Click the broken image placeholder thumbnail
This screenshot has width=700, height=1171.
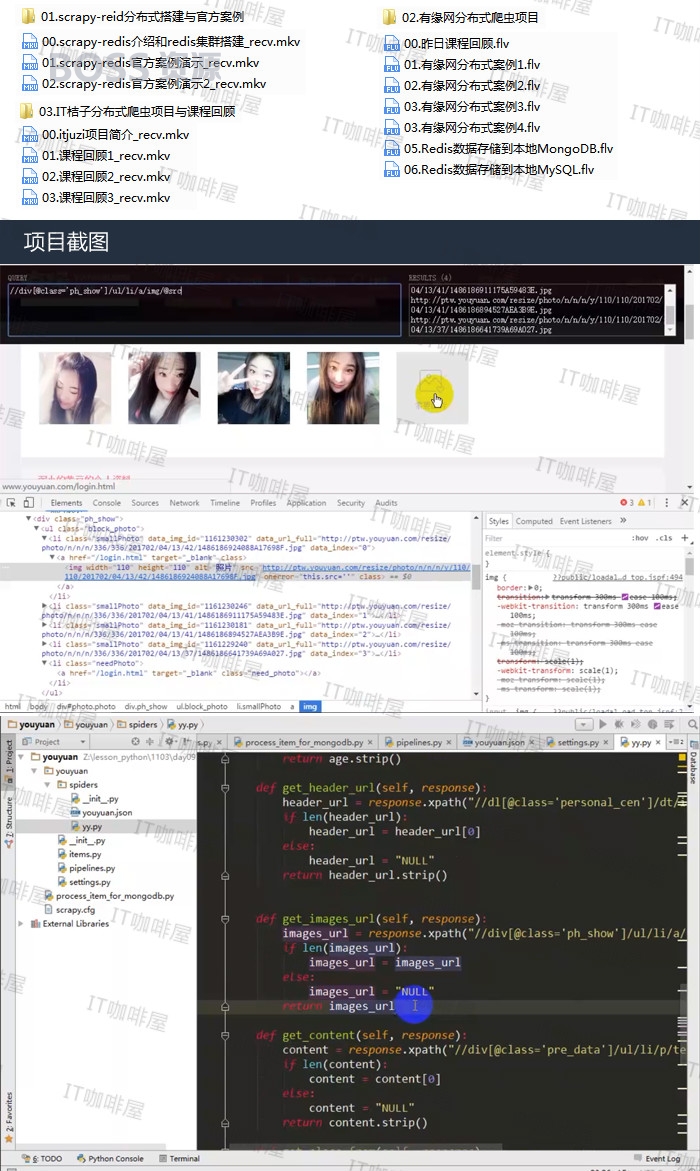(x=432, y=388)
